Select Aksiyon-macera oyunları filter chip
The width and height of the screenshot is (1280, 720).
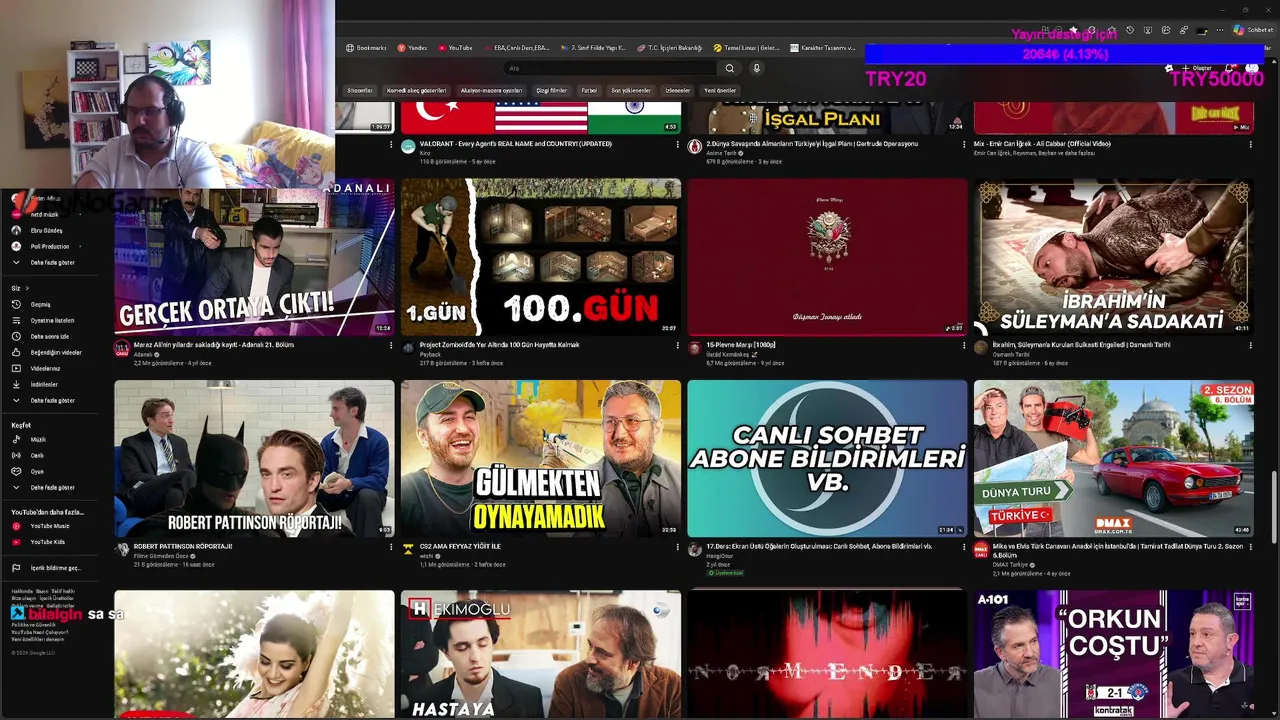[491, 90]
